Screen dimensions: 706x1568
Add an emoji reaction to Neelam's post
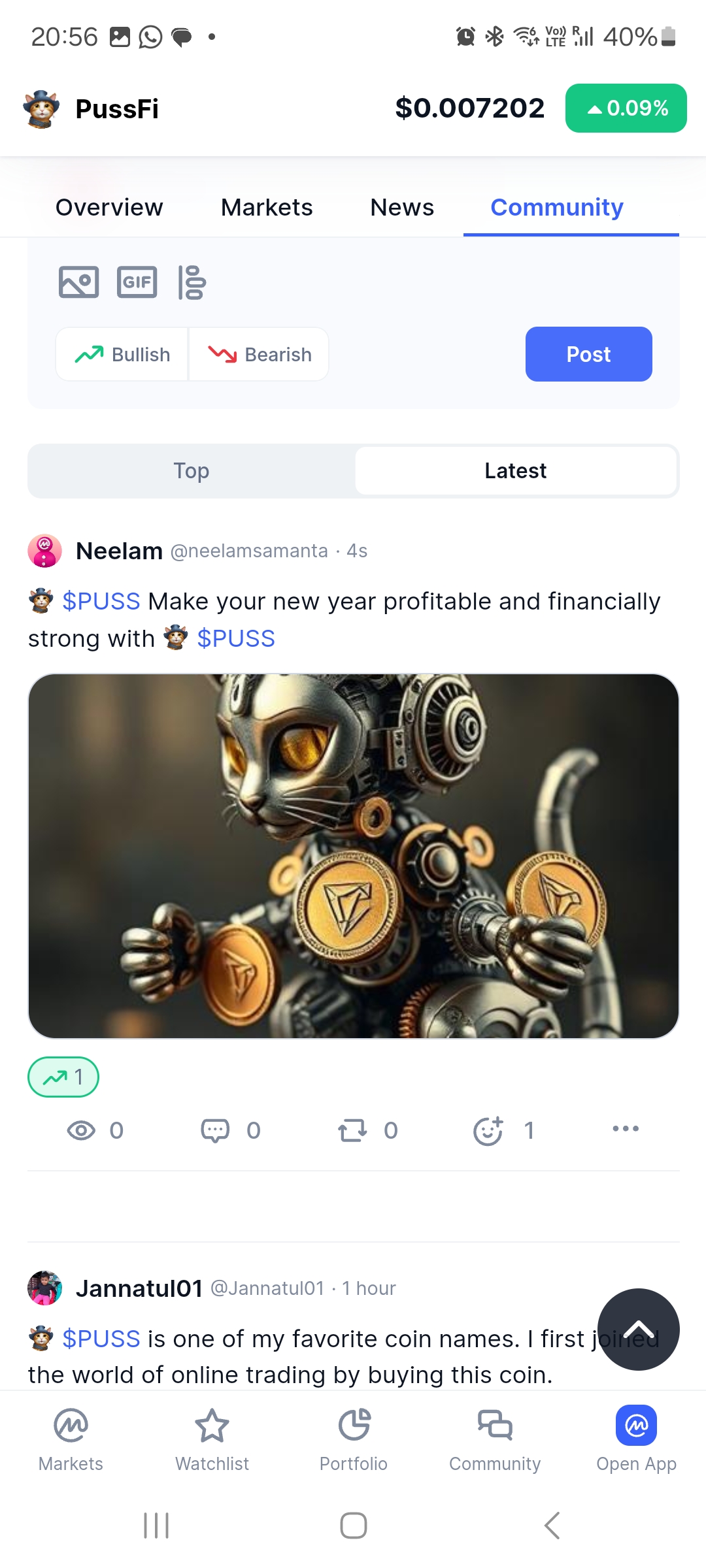click(488, 1130)
